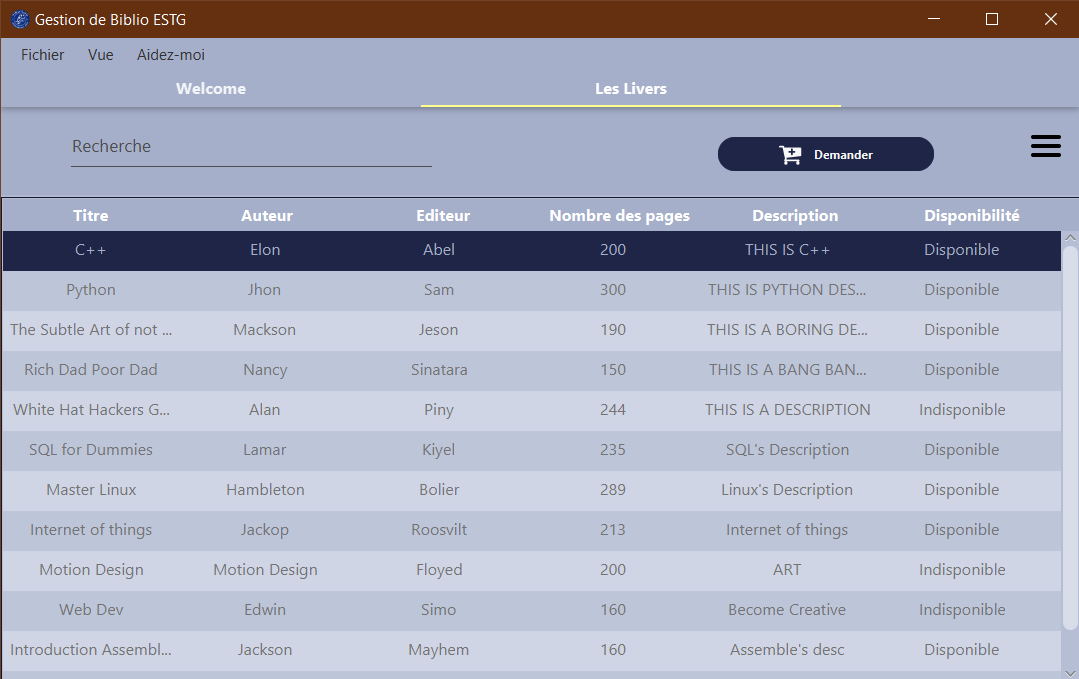Select the Web Dev row
Image resolution: width=1079 pixels, height=679 pixels.
(x=531, y=610)
